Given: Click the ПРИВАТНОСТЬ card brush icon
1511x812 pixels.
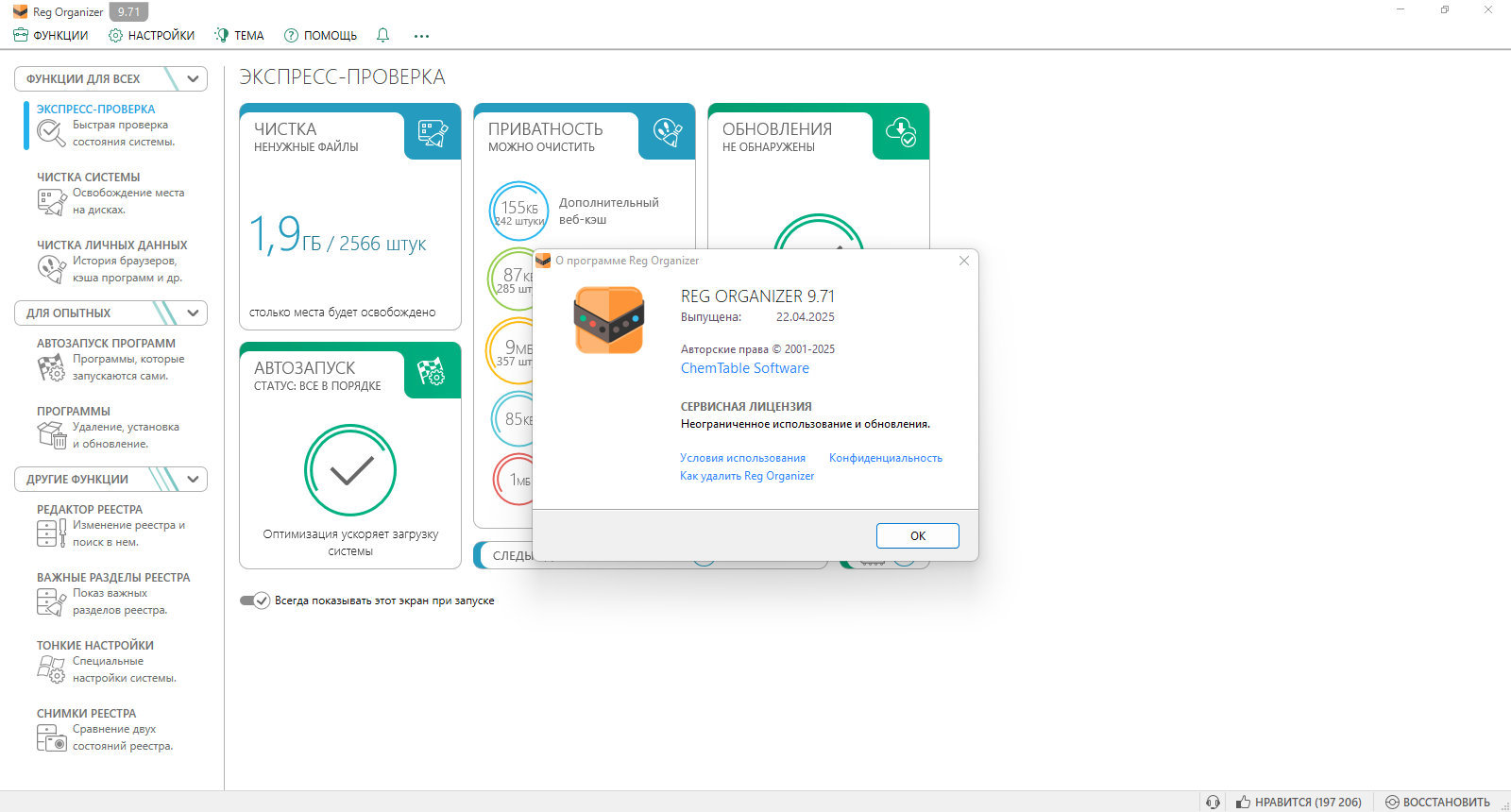Looking at the screenshot, I should (667, 133).
